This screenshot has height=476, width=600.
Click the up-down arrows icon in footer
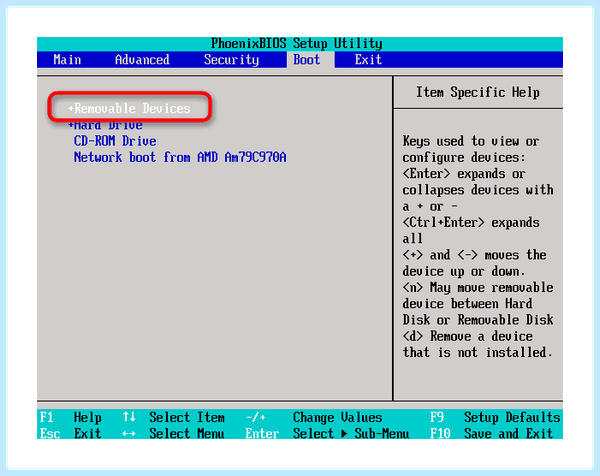click(129, 417)
